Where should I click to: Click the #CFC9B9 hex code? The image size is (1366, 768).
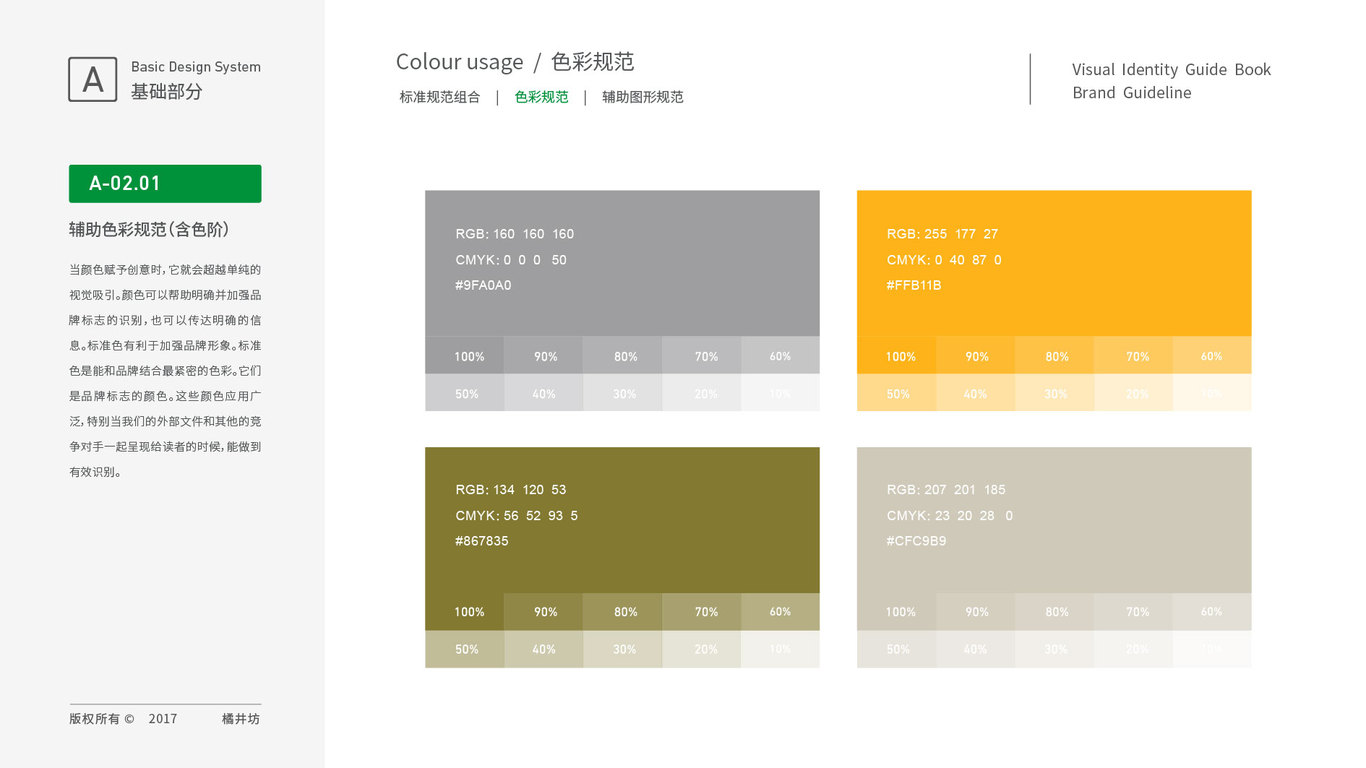pyautogui.click(x=917, y=541)
